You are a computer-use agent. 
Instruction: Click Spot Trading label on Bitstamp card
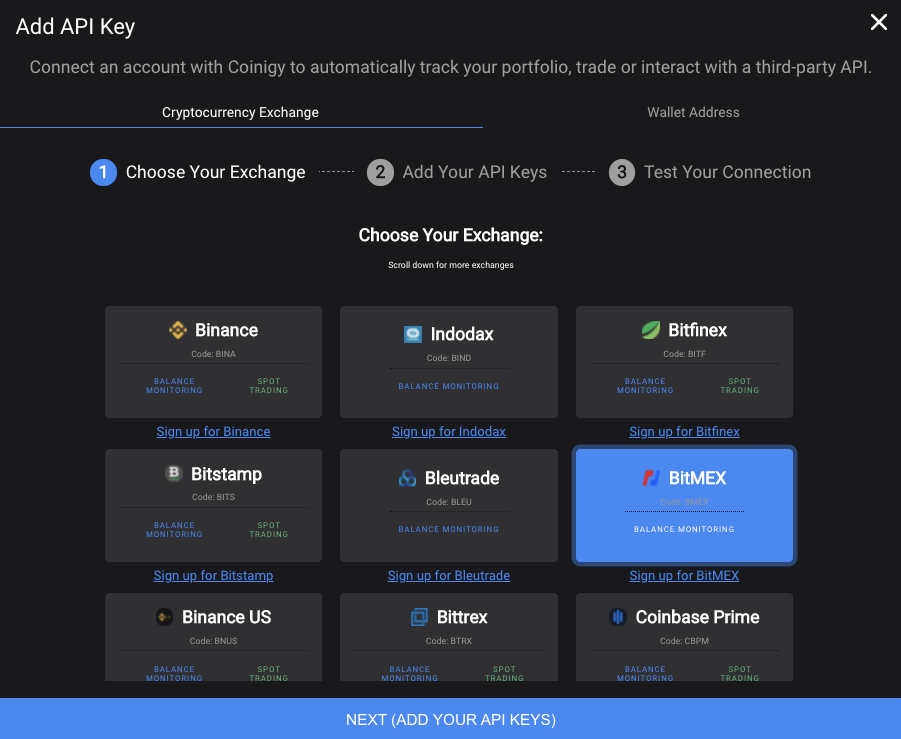coord(268,530)
